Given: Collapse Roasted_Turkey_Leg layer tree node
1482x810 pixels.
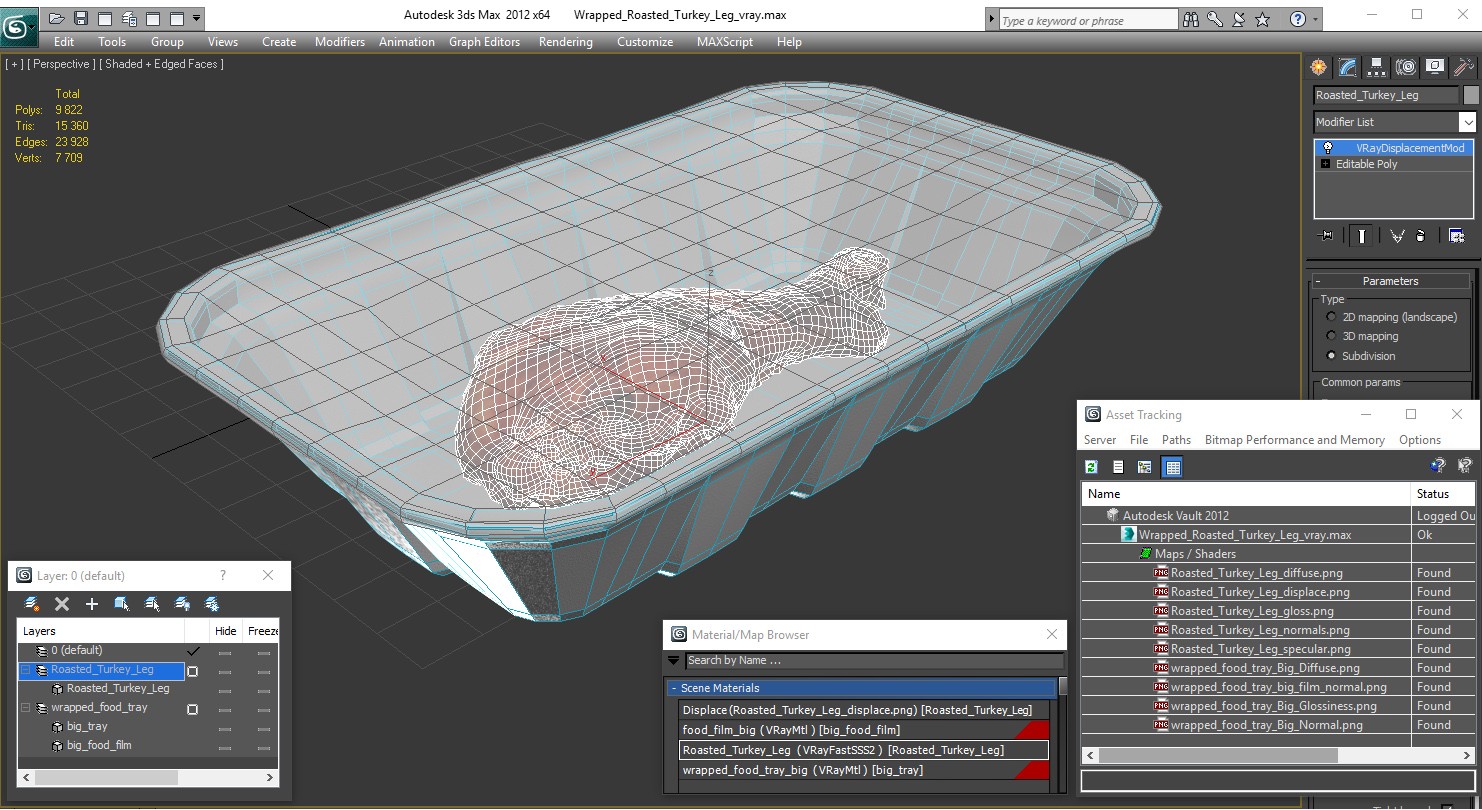Looking at the screenshot, I should (26, 670).
